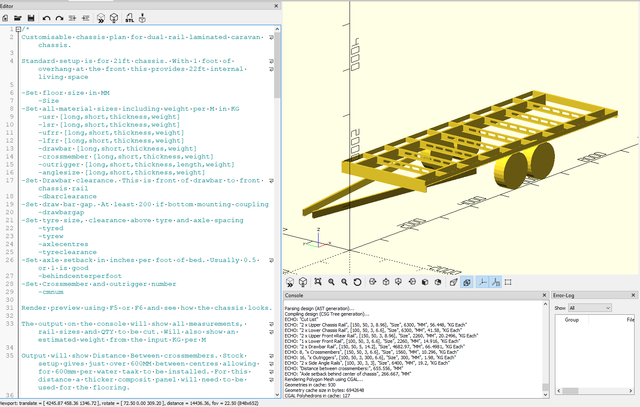Image resolution: width=640 pixels, height=407 pixels.
Task: Click the '-behindcenterperfoot' line
Action: 80,276
